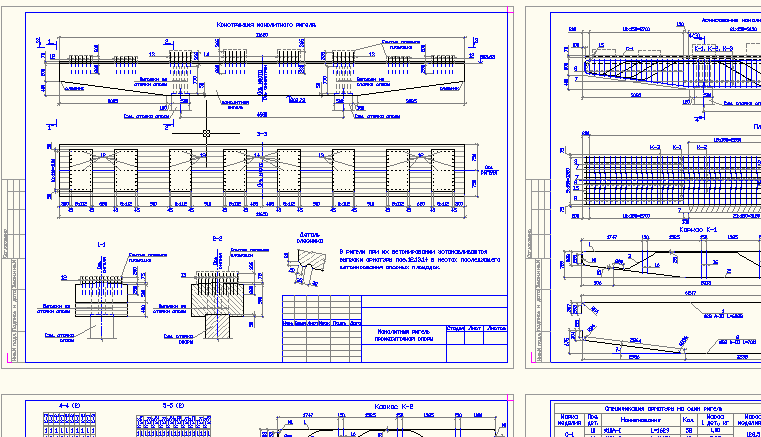Click the '2-2' section view label
The height and width of the screenshot is (437, 761).
[217, 239]
